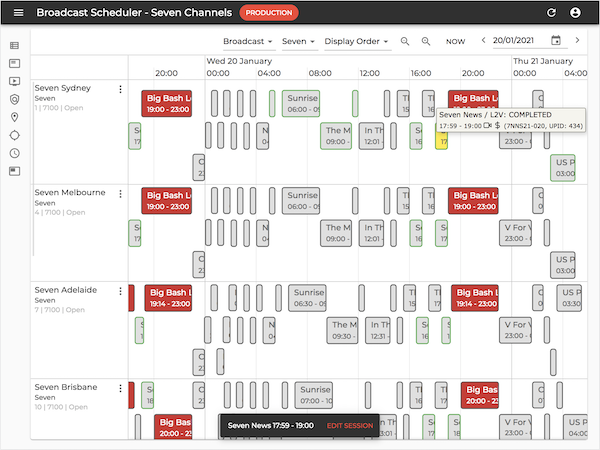Viewport: 600px width, 450px height.
Task: Open Seven Adelaide channel options menu
Action: tap(120, 291)
